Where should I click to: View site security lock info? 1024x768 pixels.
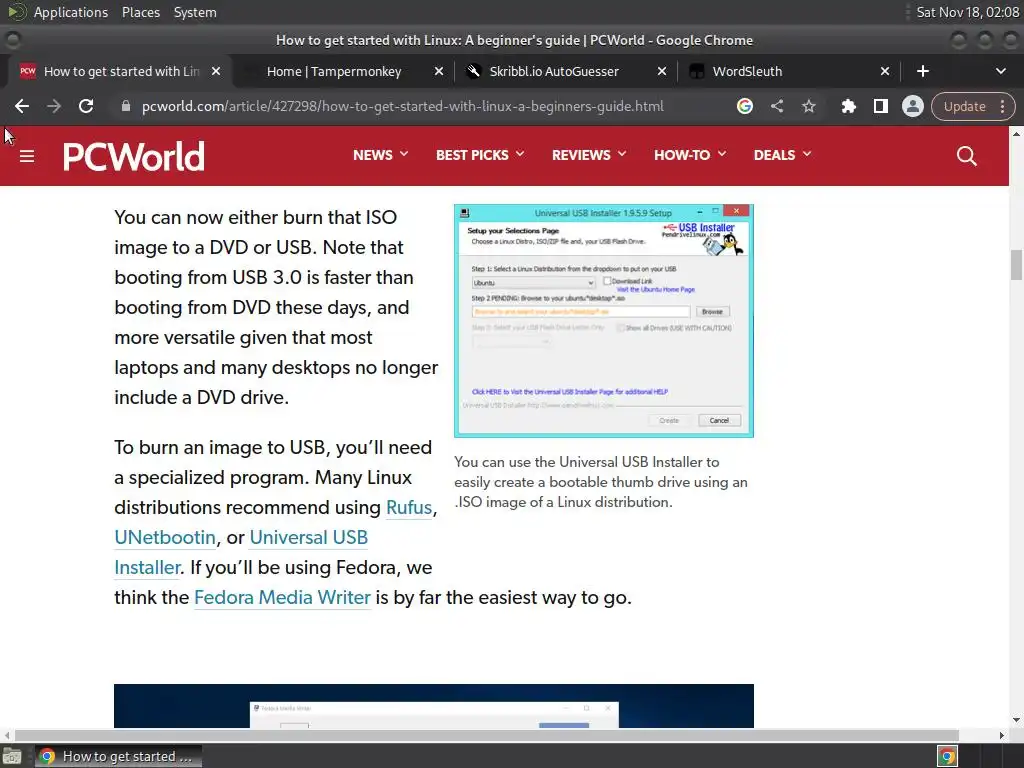pos(126,106)
